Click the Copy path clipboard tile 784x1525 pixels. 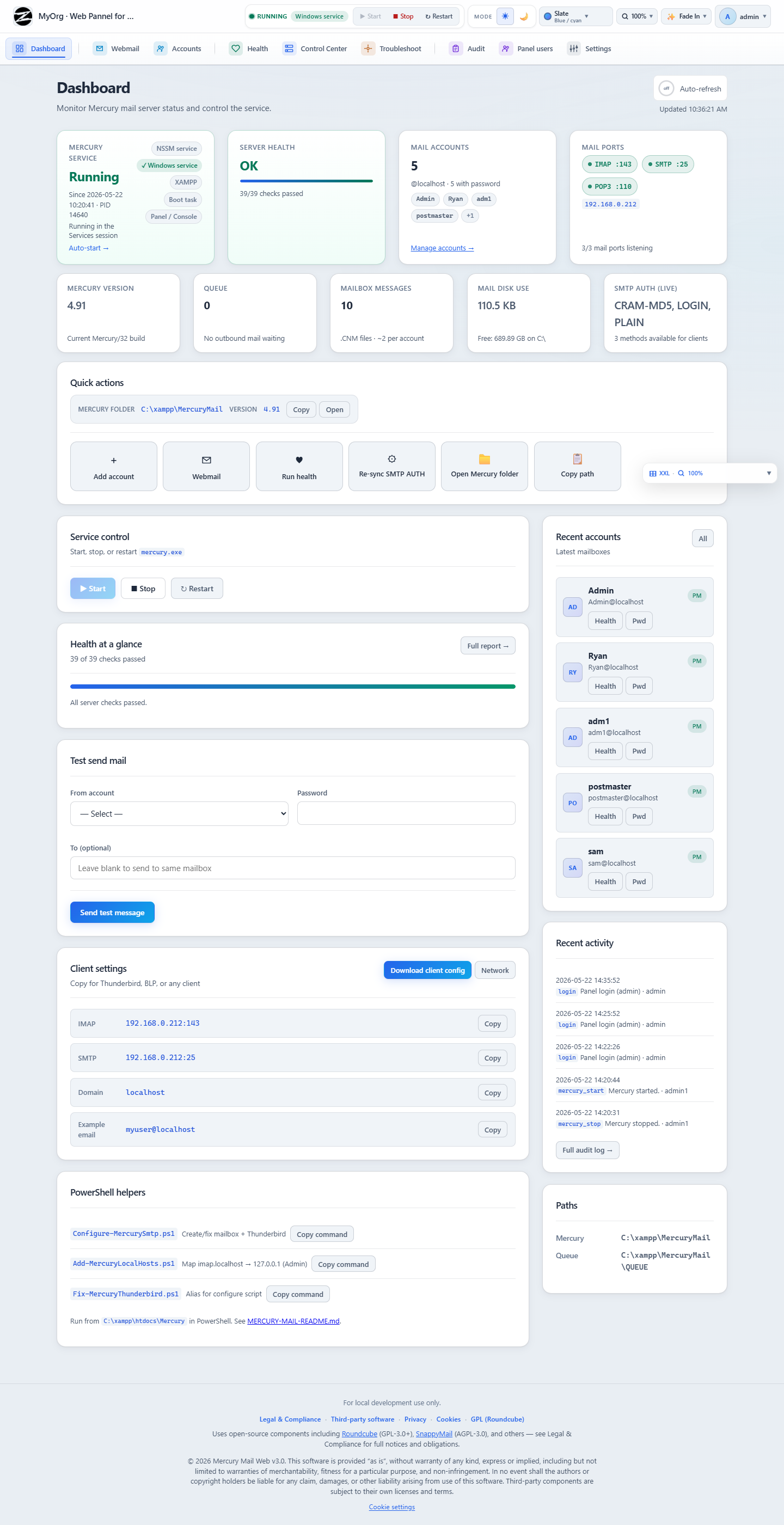pos(577,467)
